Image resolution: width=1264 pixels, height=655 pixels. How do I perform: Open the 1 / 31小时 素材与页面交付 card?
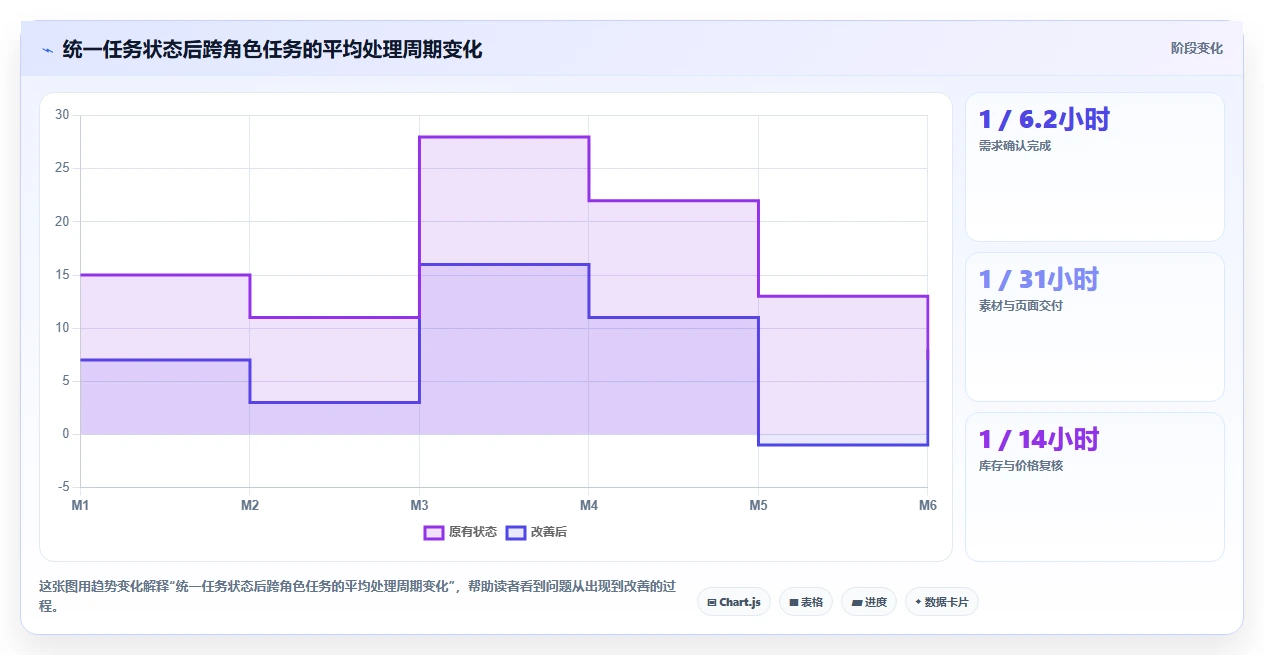click(x=1094, y=327)
